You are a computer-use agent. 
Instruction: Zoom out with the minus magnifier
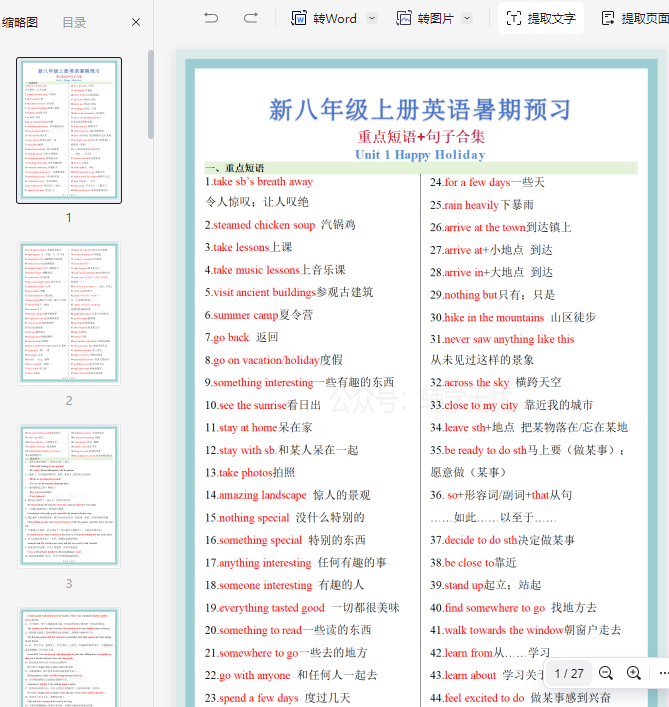(x=606, y=673)
